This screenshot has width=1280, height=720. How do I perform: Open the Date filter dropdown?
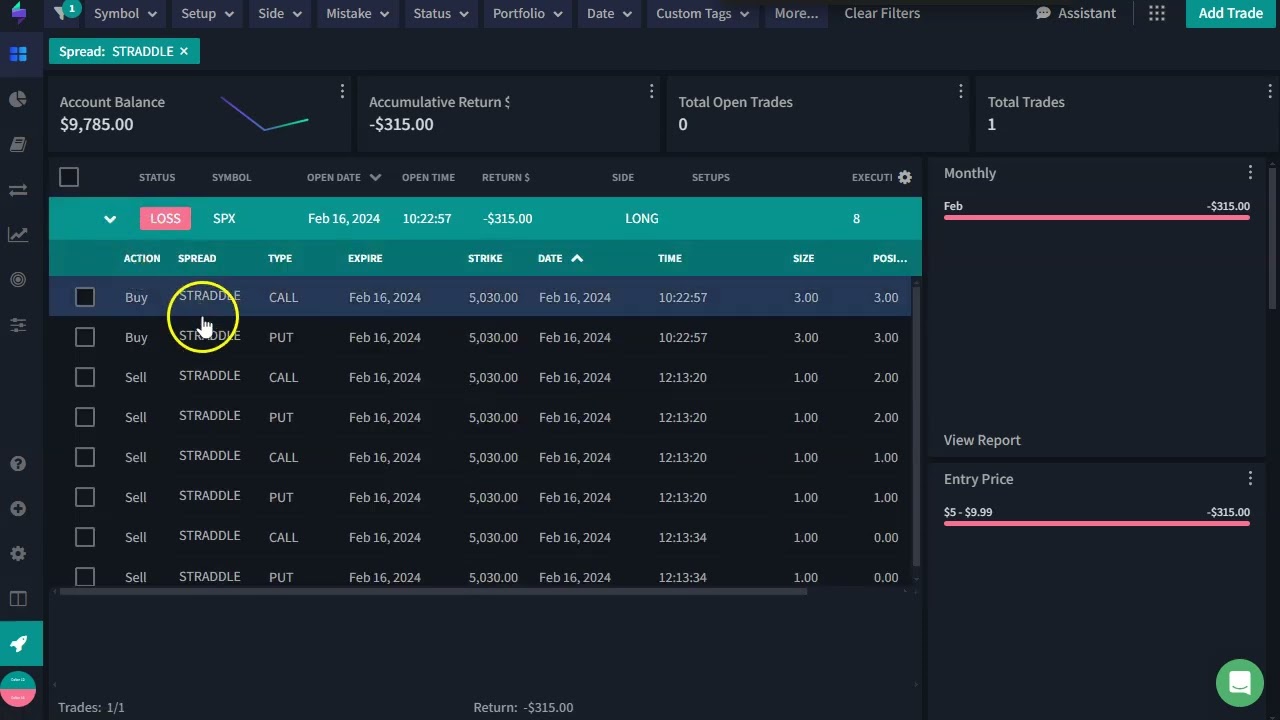click(x=610, y=13)
